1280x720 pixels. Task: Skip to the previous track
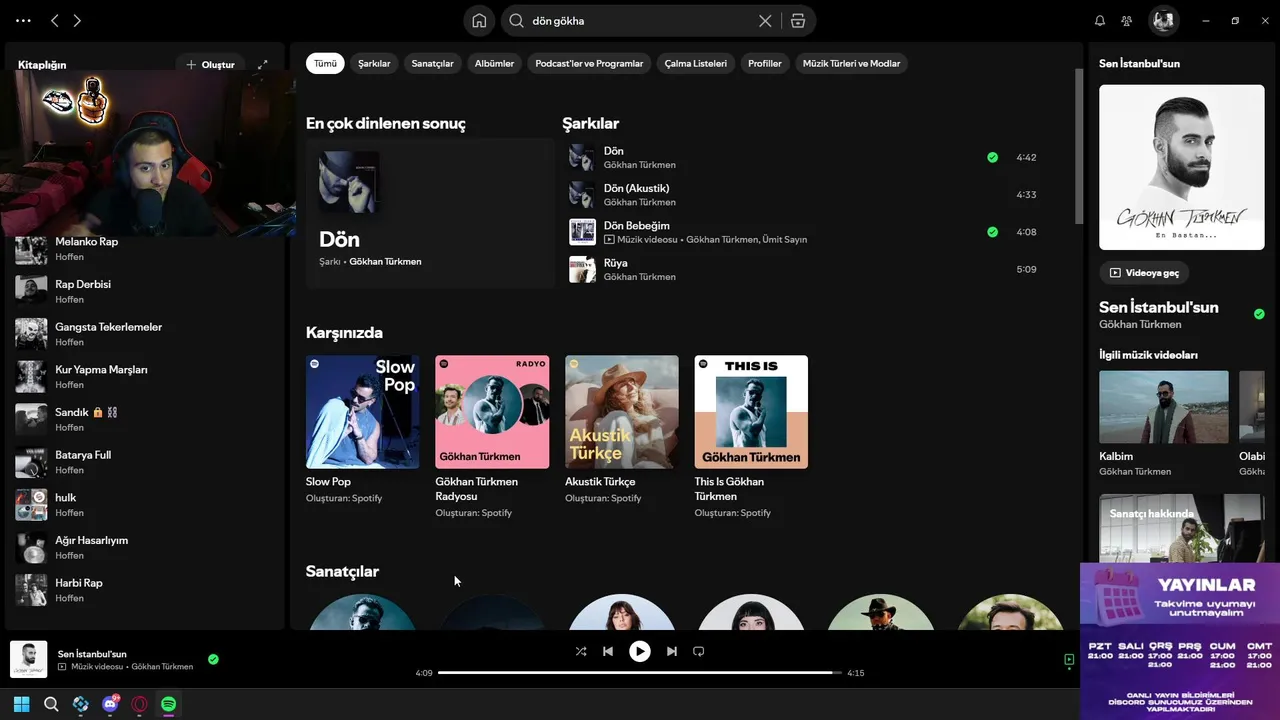[608, 651]
